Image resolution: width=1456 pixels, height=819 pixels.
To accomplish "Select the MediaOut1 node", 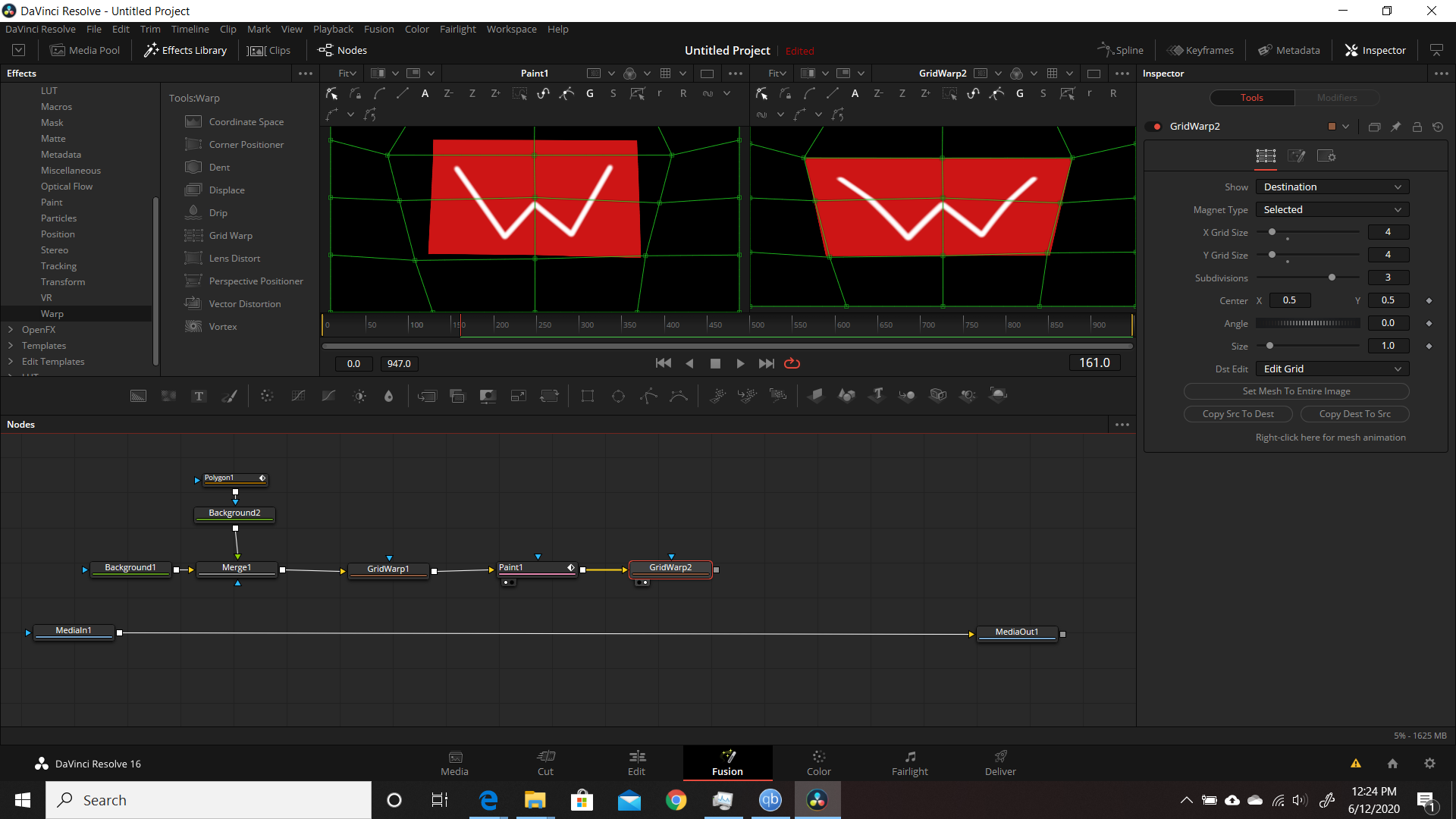I will coord(1016,632).
